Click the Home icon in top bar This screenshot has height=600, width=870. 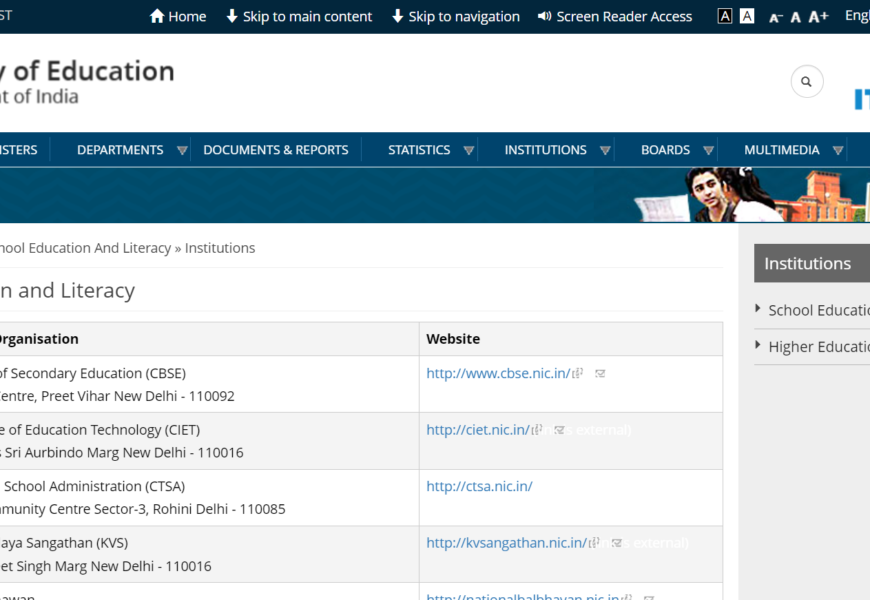156,16
